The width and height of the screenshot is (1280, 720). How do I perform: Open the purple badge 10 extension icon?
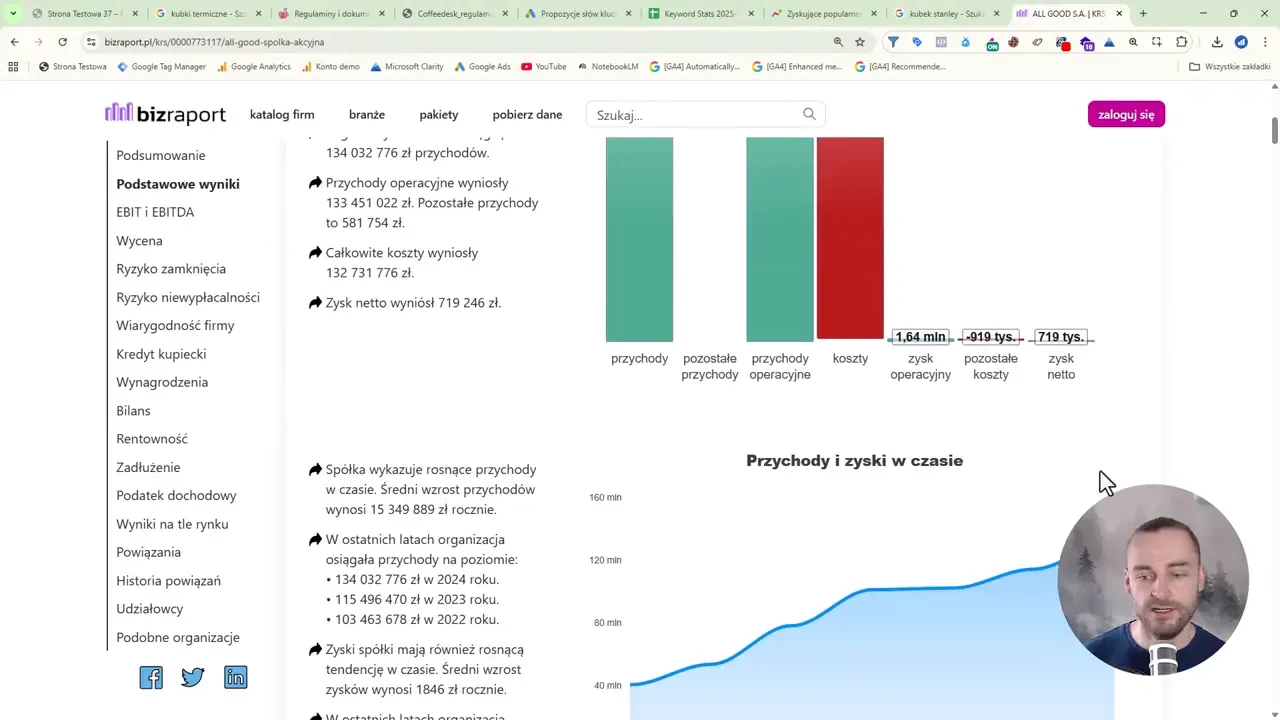click(1086, 43)
